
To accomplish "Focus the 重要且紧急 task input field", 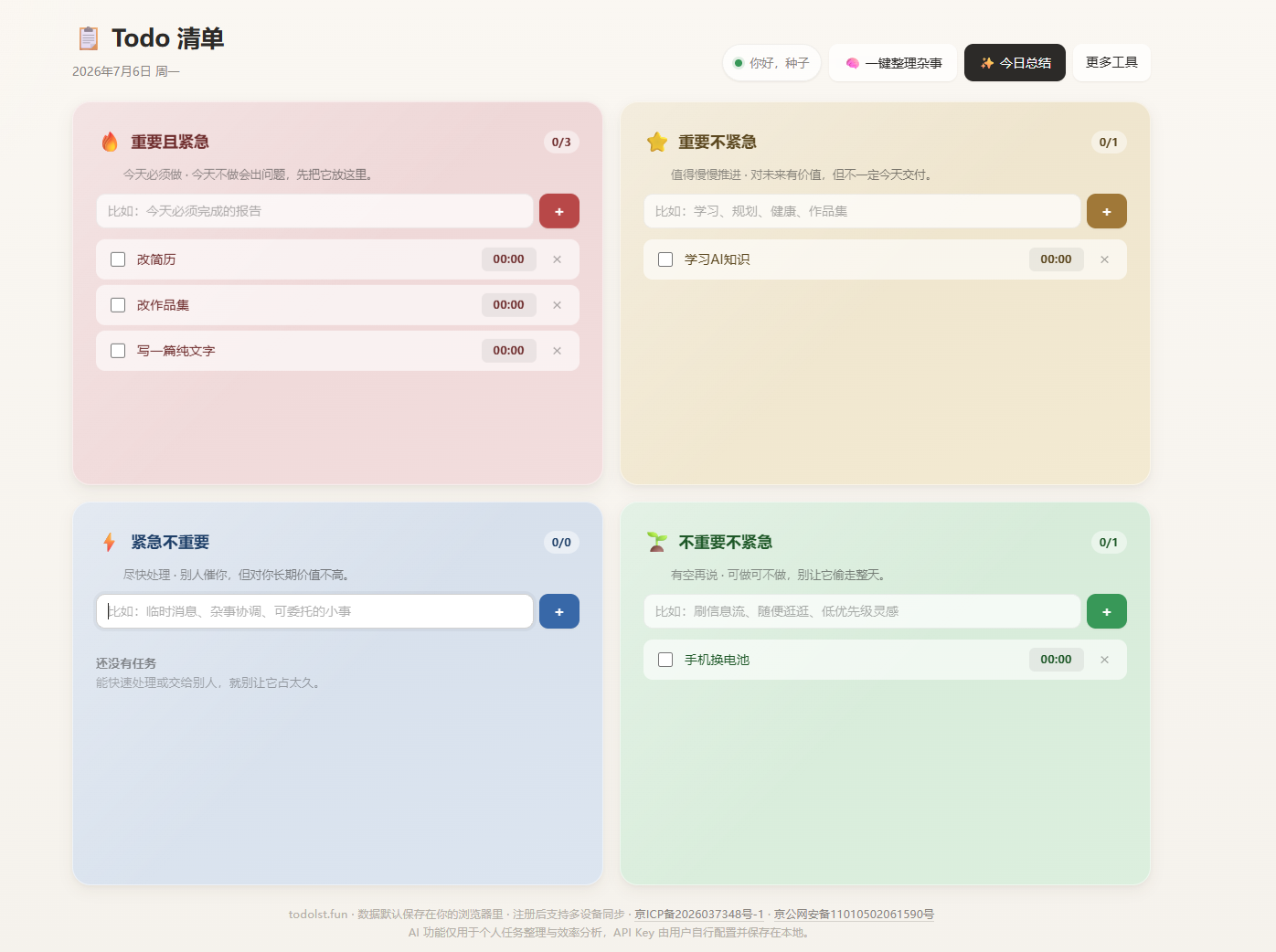I will [x=314, y=211].
